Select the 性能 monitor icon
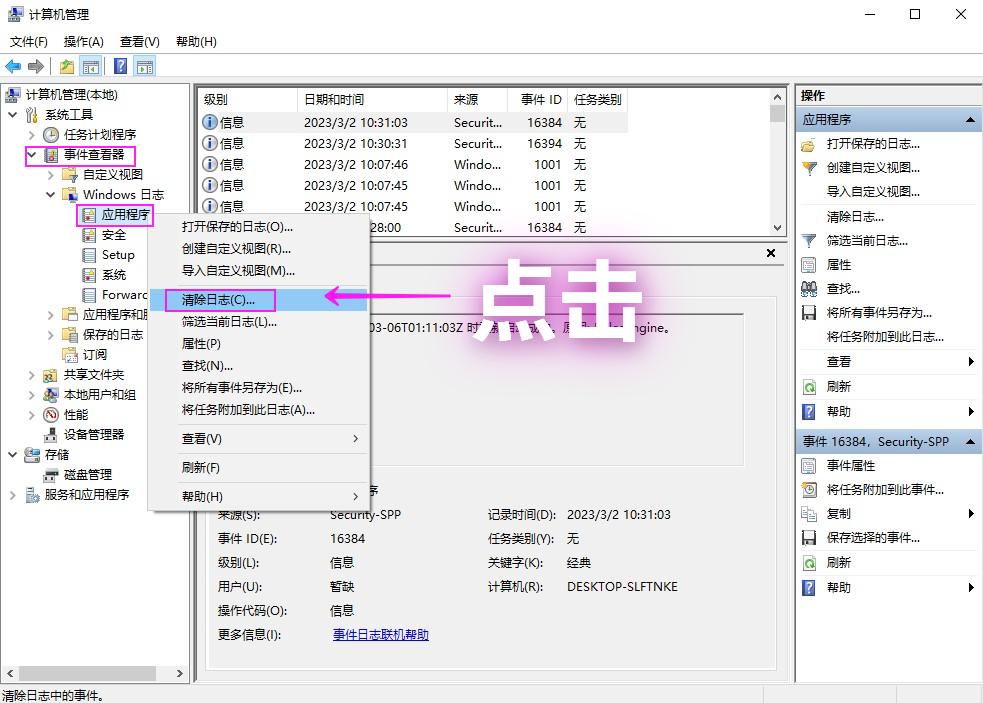Viewport: 983px width, 703px height. (51, 415)
